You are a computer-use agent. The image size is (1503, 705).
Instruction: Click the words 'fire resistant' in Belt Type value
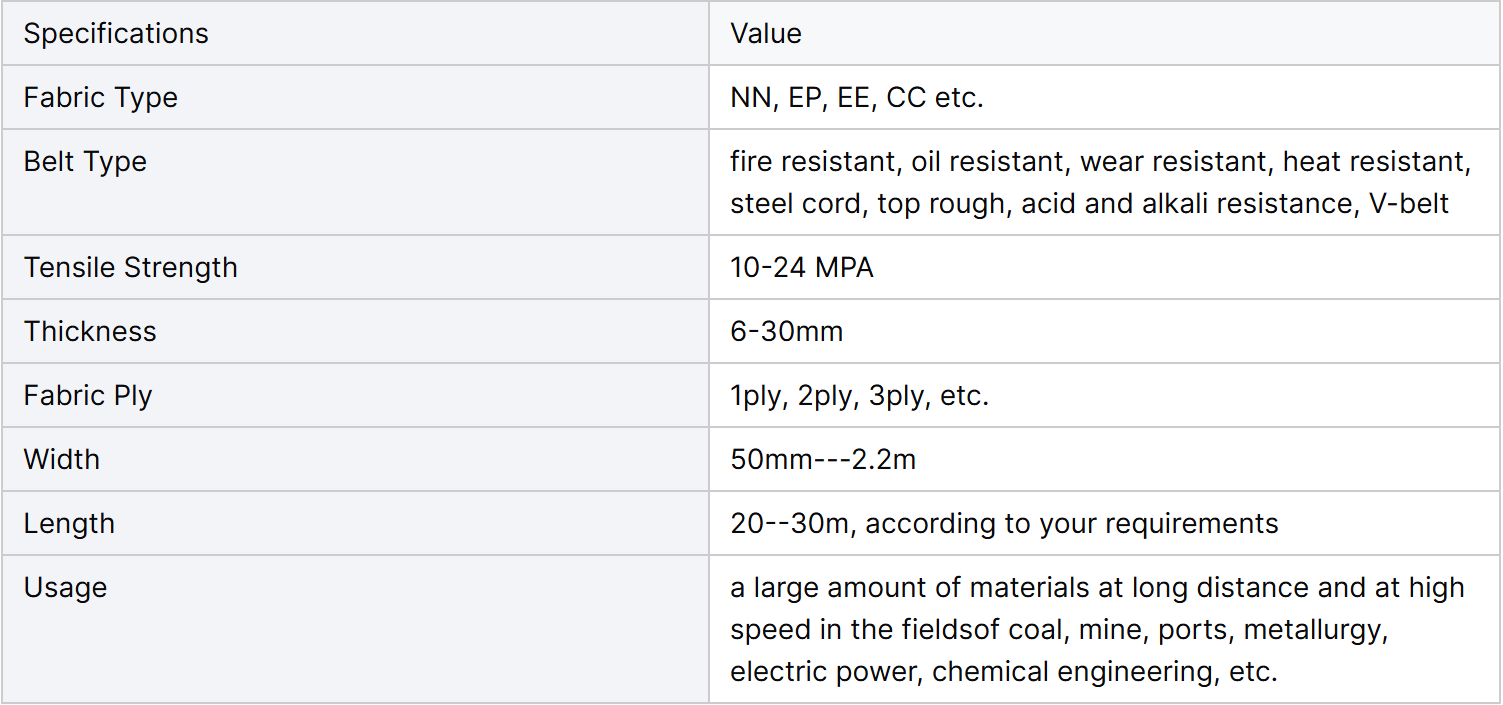812,162
